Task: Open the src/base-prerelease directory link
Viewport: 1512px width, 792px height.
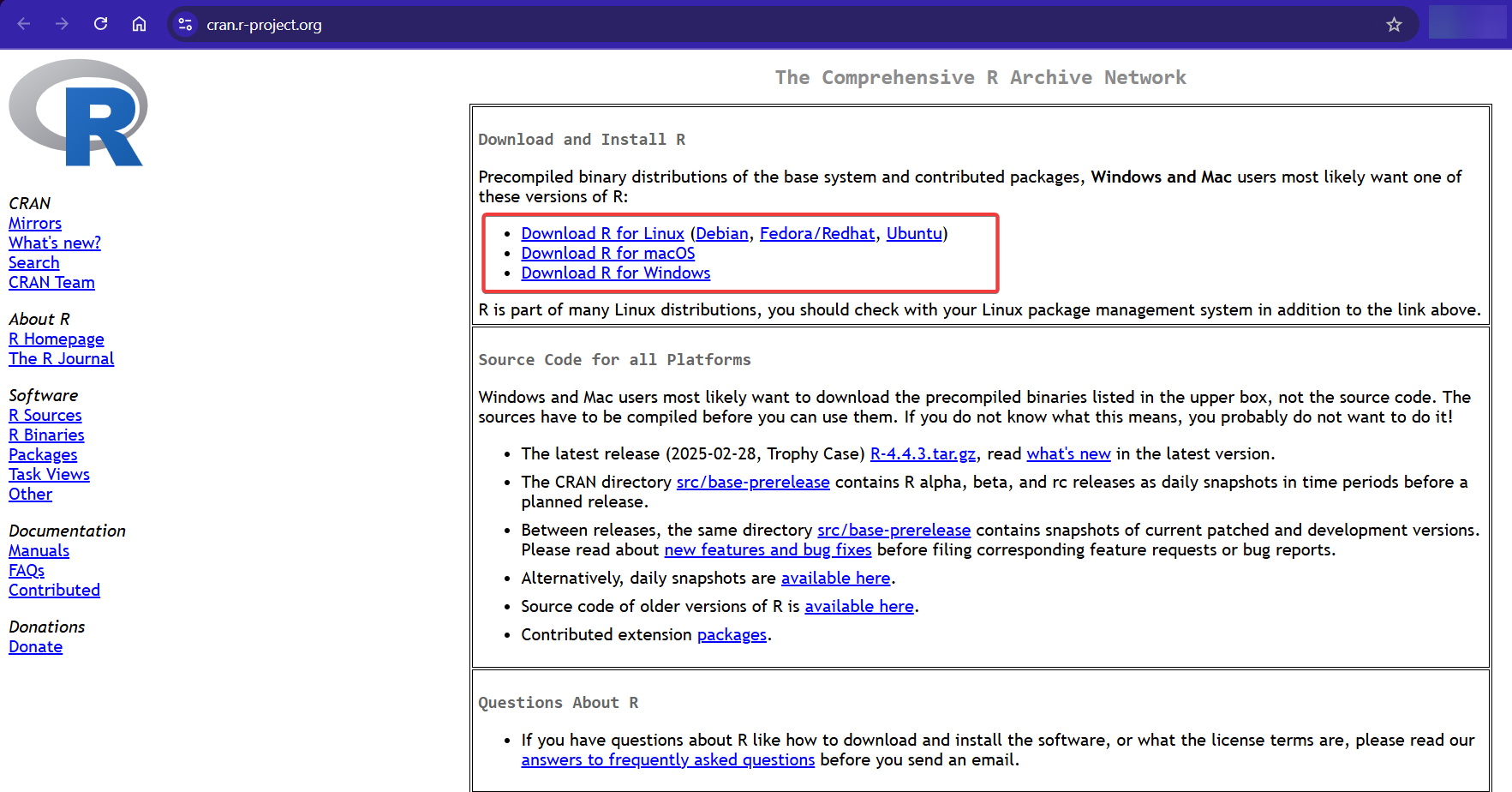Action: (x=753, y=482)
